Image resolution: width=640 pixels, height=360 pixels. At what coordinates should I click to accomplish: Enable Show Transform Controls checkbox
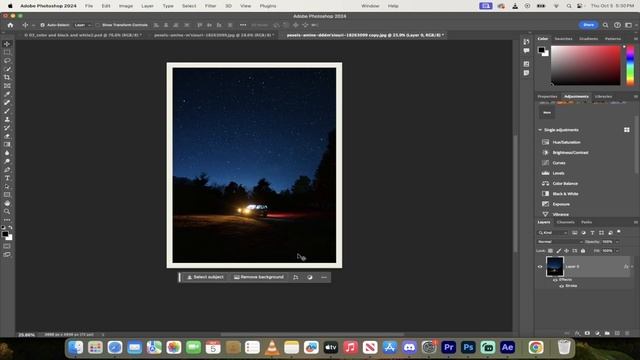pos(98,25)
